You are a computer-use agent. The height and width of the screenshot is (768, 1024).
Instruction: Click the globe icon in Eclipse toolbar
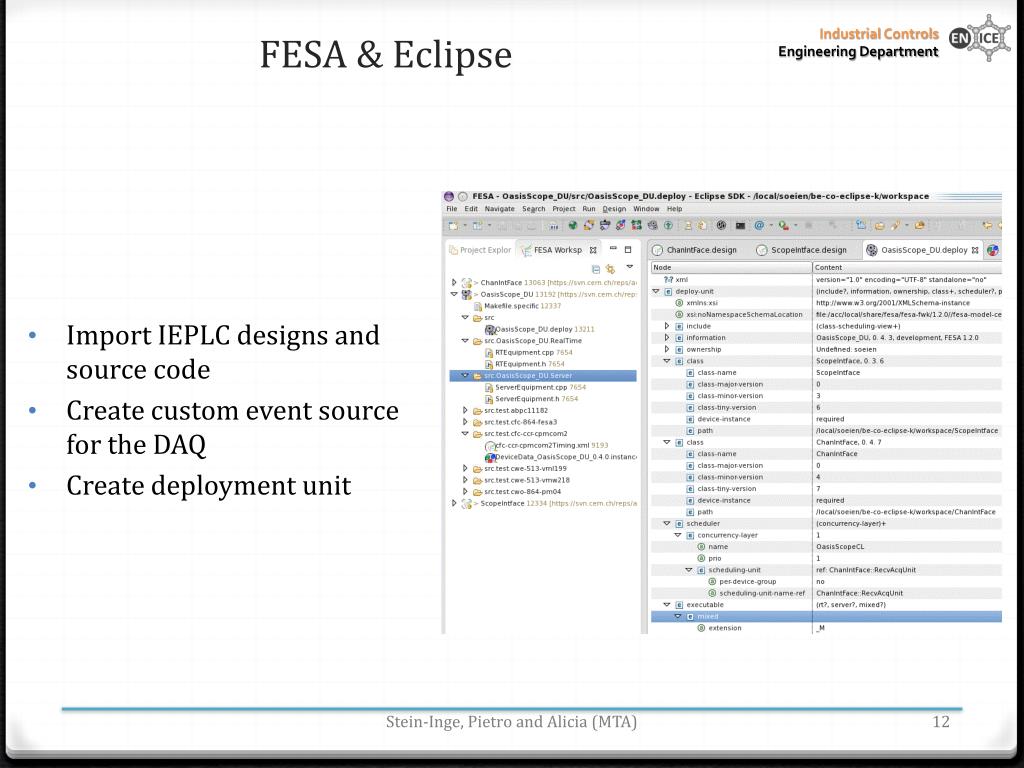tap(573, 225)
